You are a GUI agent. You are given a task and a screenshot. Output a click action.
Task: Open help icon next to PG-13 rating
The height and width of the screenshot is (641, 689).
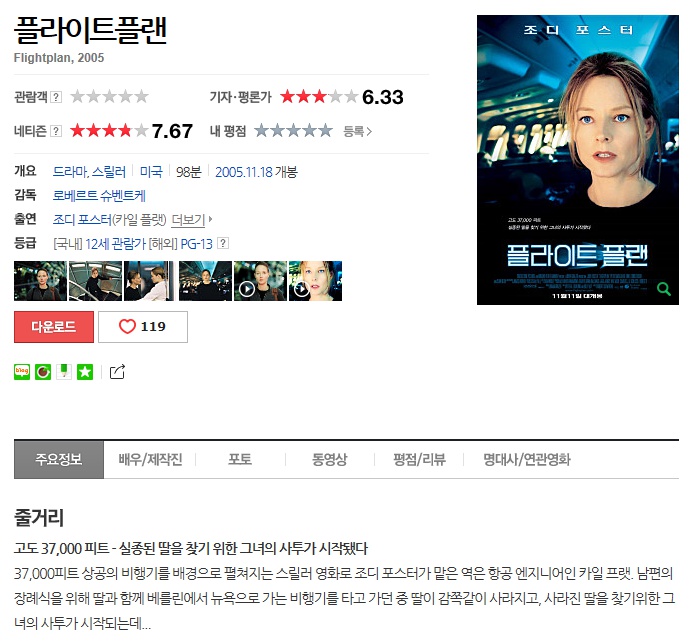[223, 243]
